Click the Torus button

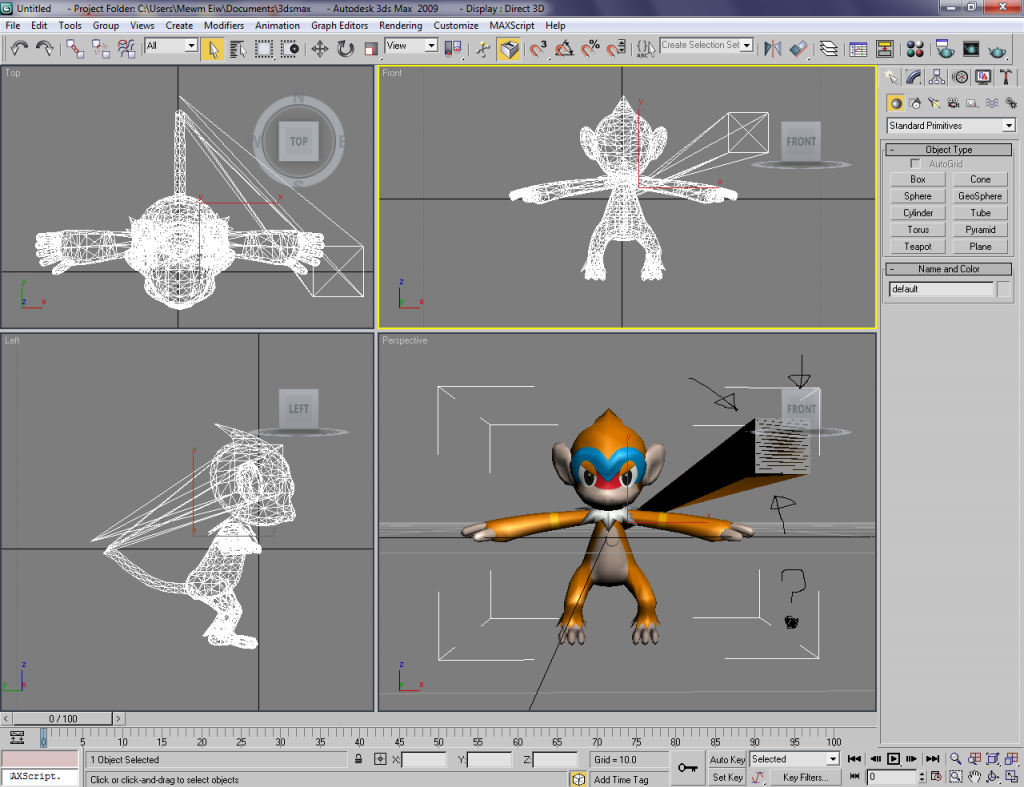[918, 230]
